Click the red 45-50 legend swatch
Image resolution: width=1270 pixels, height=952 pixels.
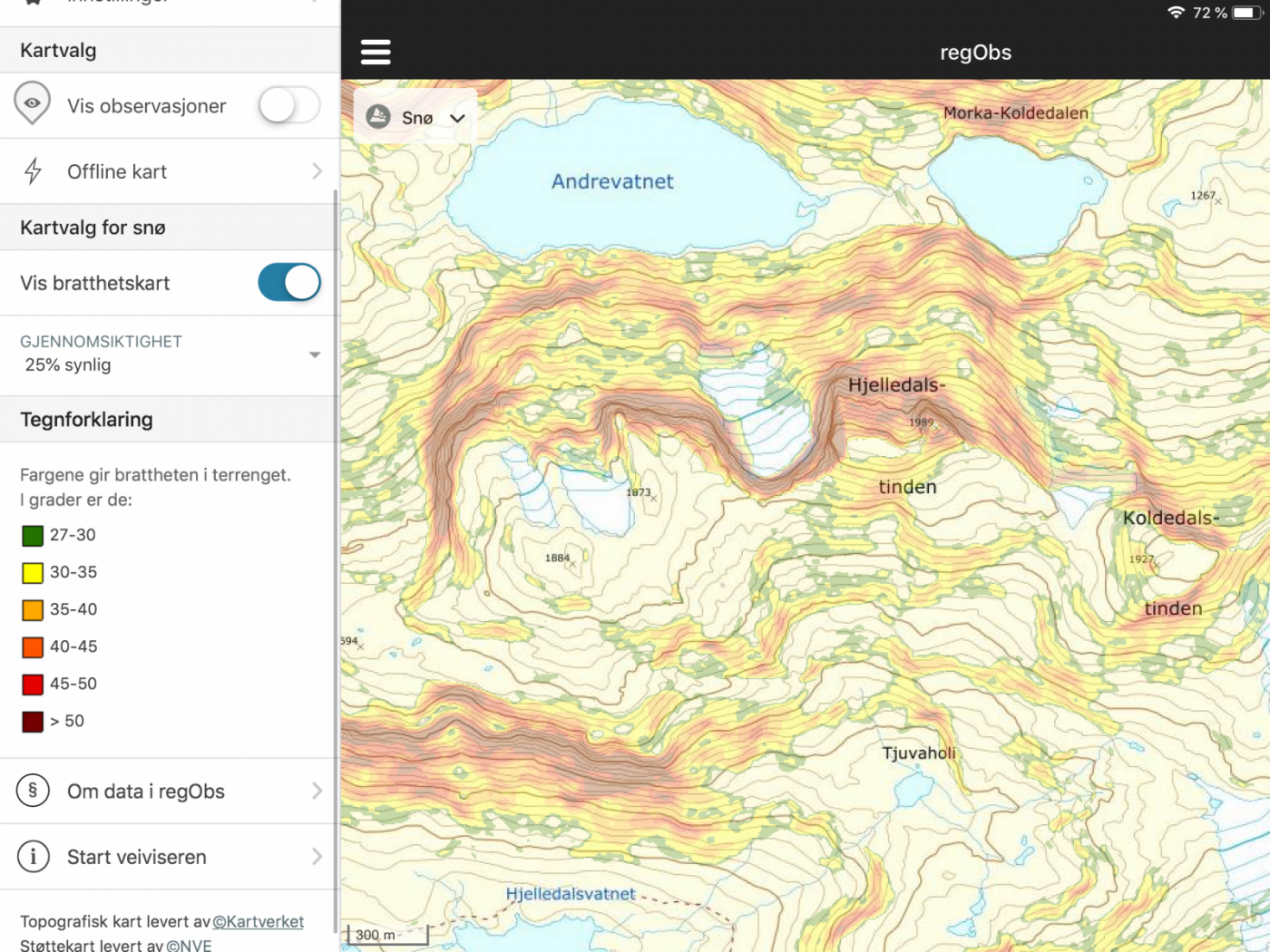pos(33,685)
